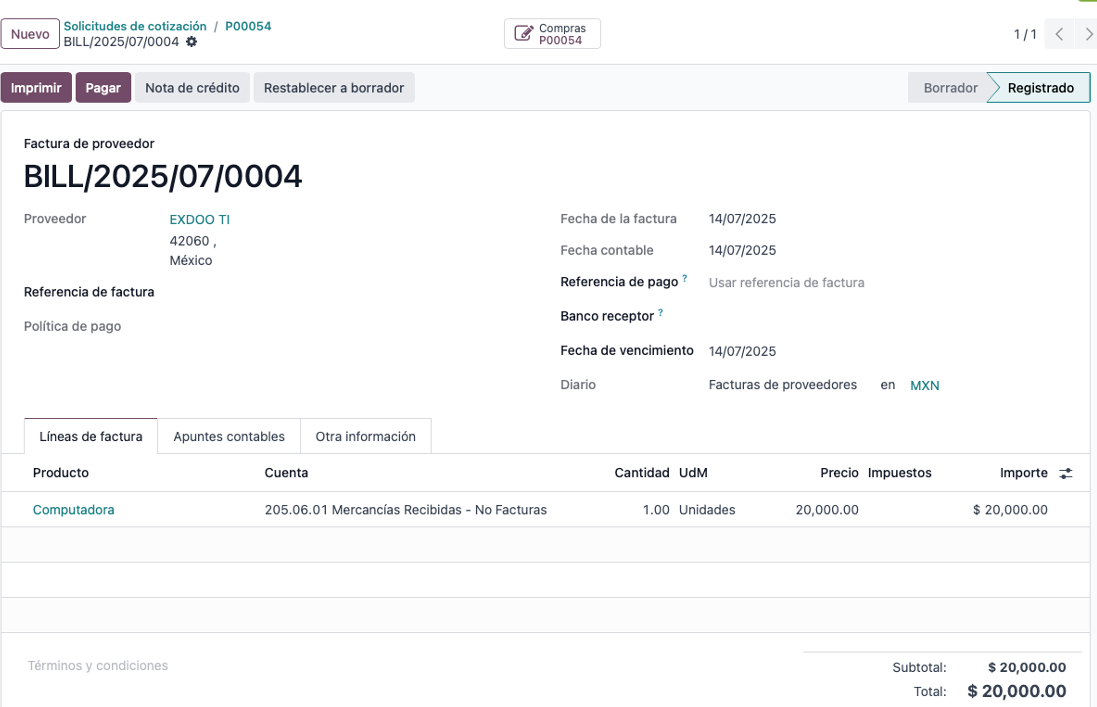Click the Importe column header
The height and width of the screenshot is (707, 1097).
pos(1024,473)
